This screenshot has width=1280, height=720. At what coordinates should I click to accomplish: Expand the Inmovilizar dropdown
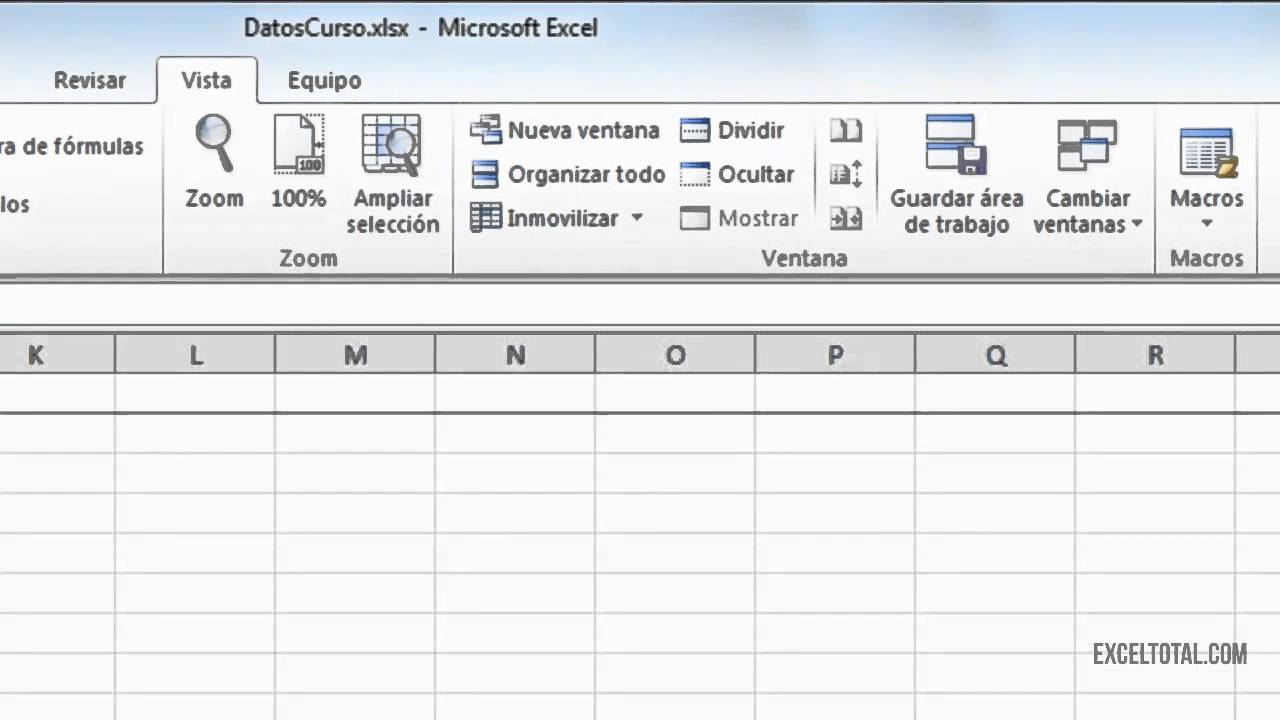point(637,218)
